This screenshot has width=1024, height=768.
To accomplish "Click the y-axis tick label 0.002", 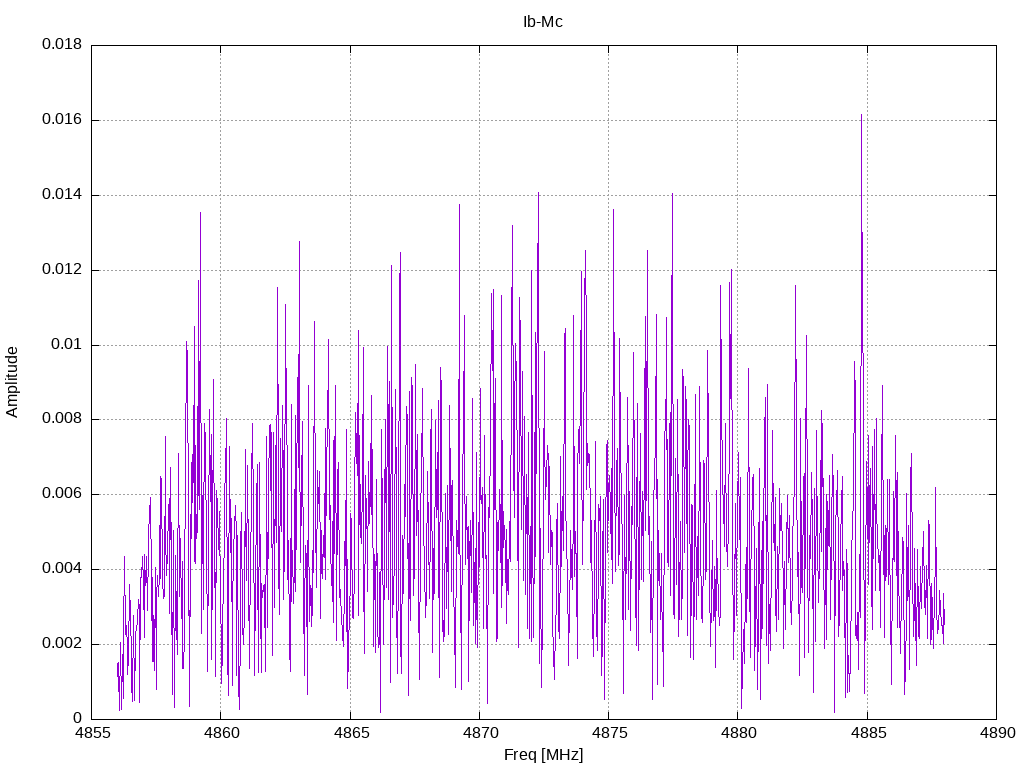I will coord(62,643).
